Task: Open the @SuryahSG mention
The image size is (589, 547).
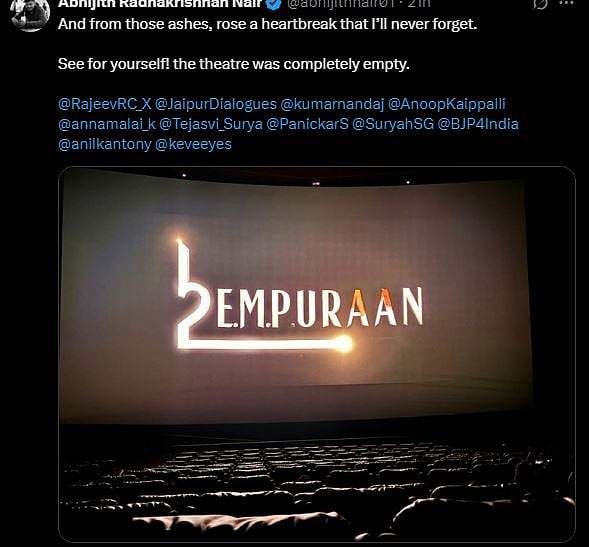Action: point(393,124)
